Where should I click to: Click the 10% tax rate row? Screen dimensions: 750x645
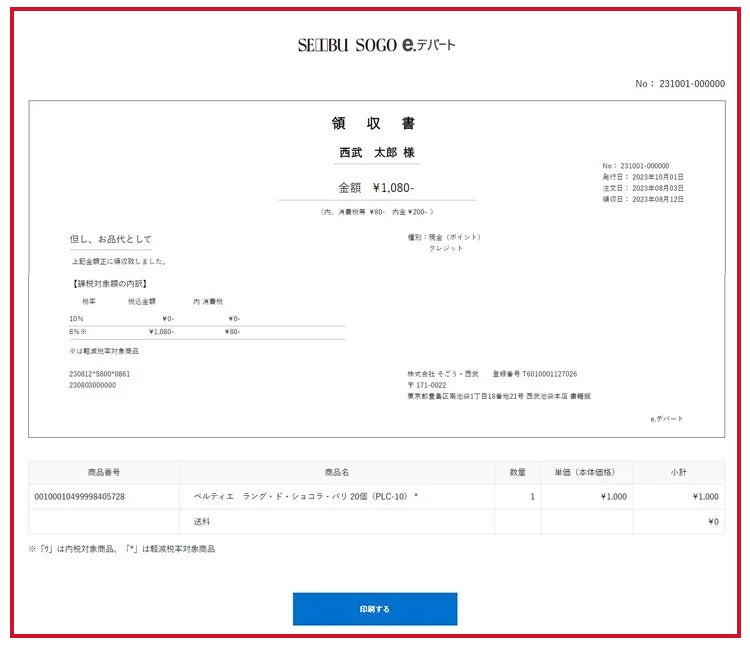[x=207, y=319]
